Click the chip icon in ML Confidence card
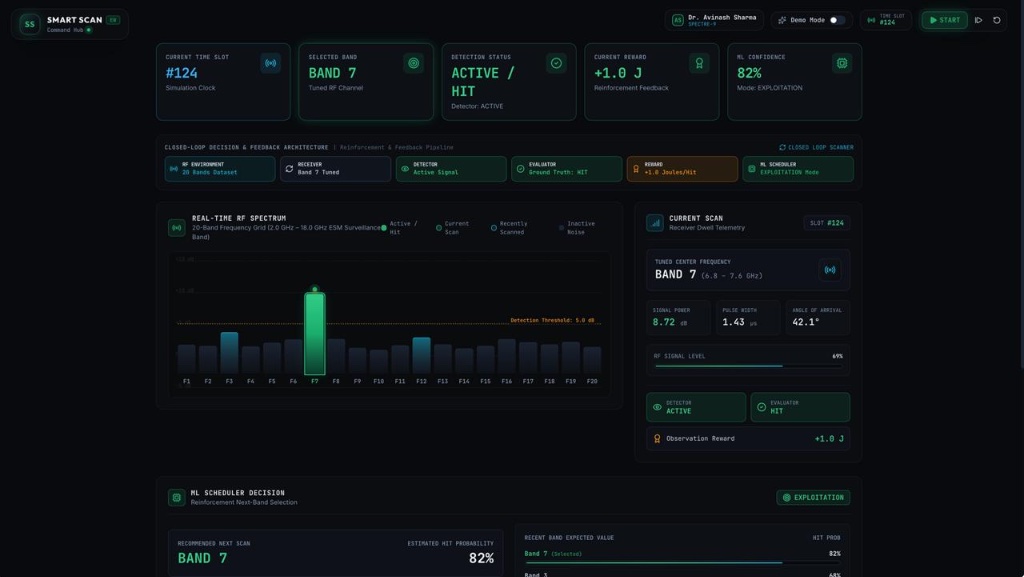The height and width of the screenshot is (577, 1024). coord(842,63)
